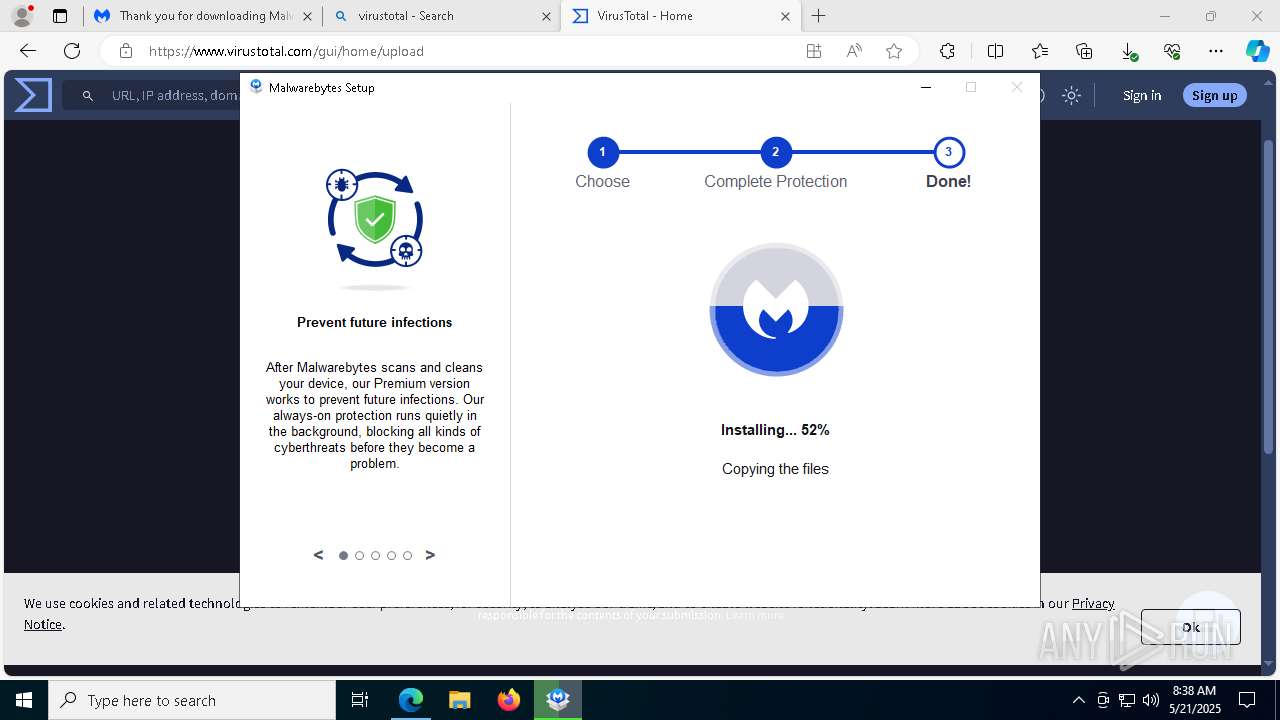Select the fourth carousel dot
This screenshot has width=1280, height=720.
391,555
